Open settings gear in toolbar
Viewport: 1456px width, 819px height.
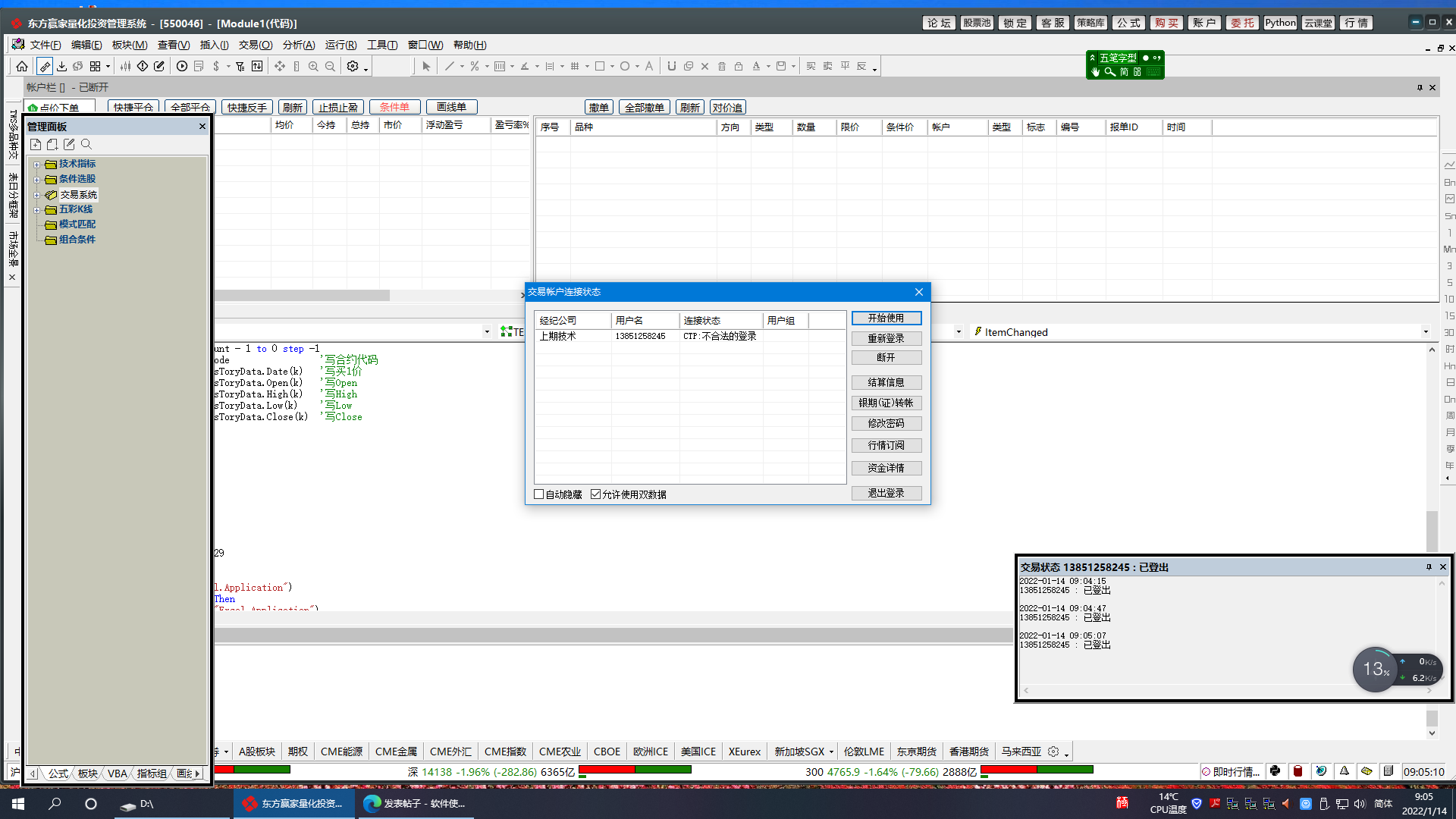point(353,67)
